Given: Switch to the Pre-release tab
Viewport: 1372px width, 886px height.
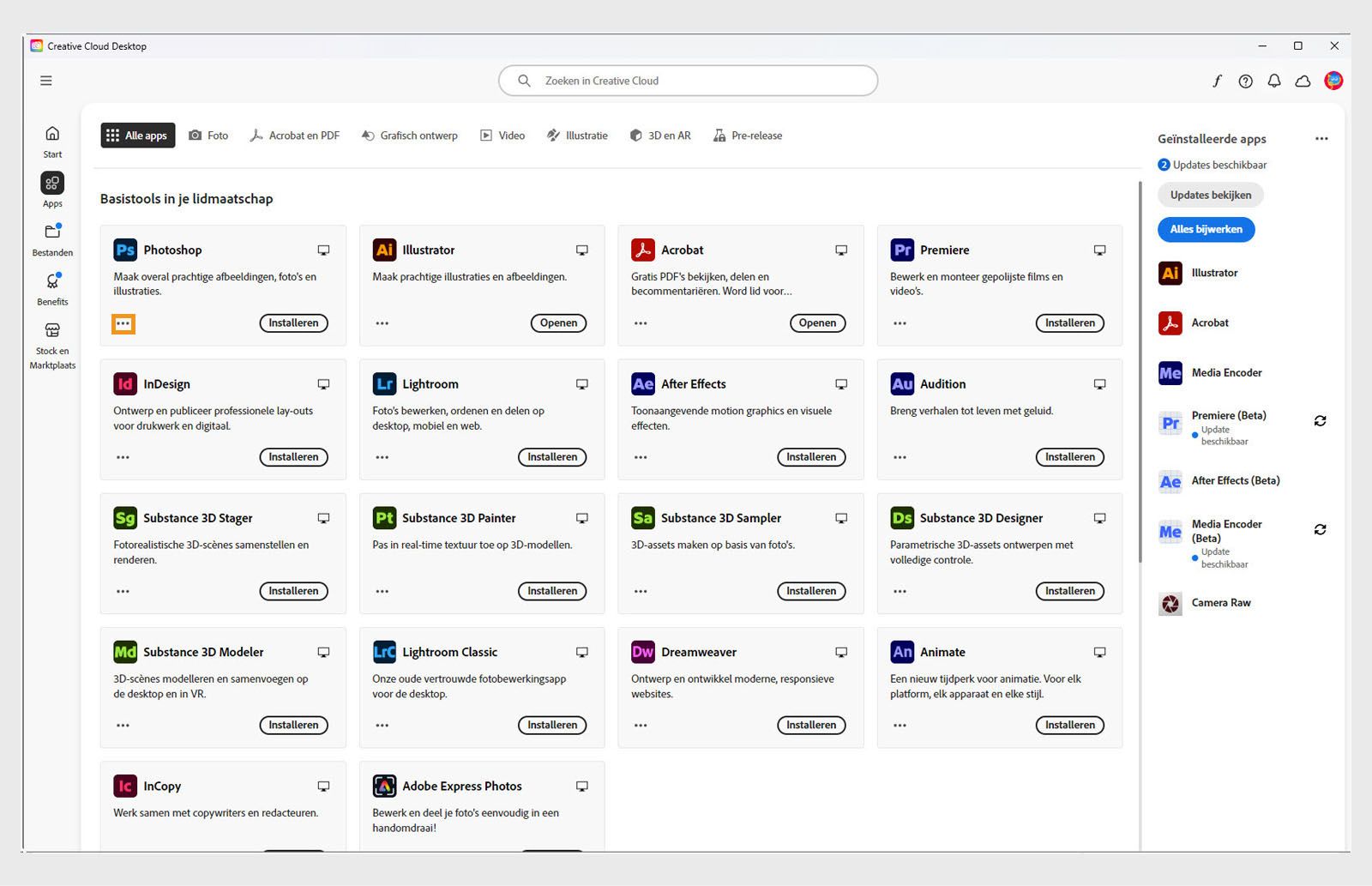Looking at the screenshot, I should tap(748, 136).
